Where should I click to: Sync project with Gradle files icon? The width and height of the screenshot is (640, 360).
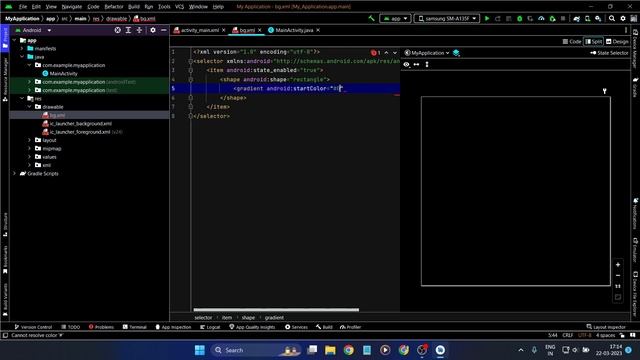tap(576, 18)
